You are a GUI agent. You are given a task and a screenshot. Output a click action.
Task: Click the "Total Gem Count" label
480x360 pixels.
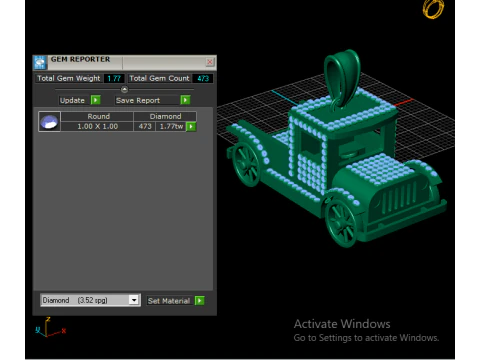point(159,78)
